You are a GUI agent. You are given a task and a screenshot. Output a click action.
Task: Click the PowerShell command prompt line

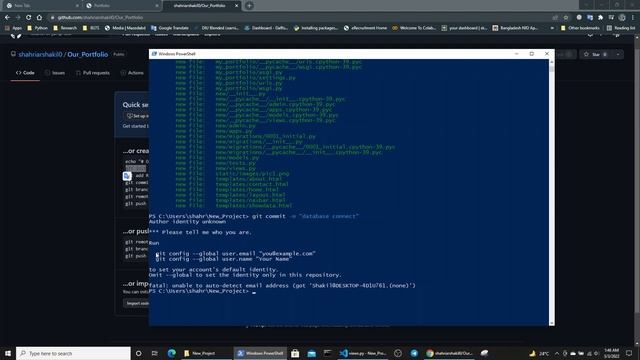[202, 291]
